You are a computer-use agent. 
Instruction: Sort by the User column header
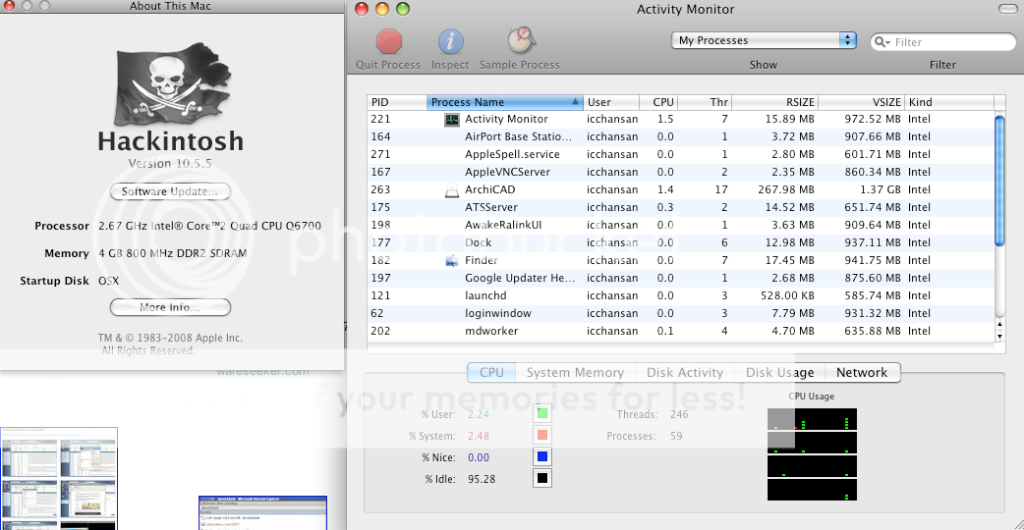click(x=611, y=102)
